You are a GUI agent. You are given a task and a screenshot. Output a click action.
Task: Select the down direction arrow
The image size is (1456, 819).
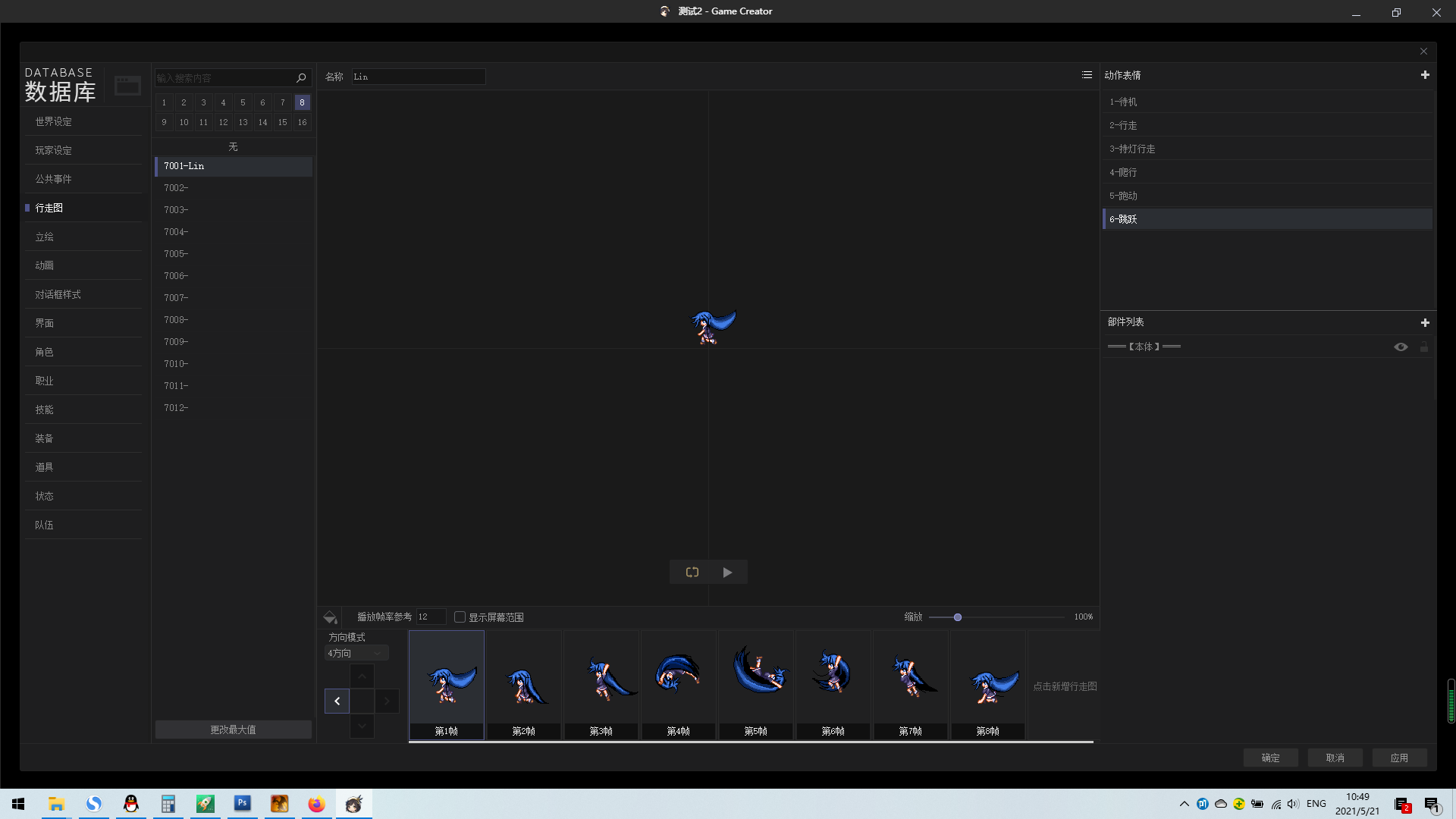362,726
